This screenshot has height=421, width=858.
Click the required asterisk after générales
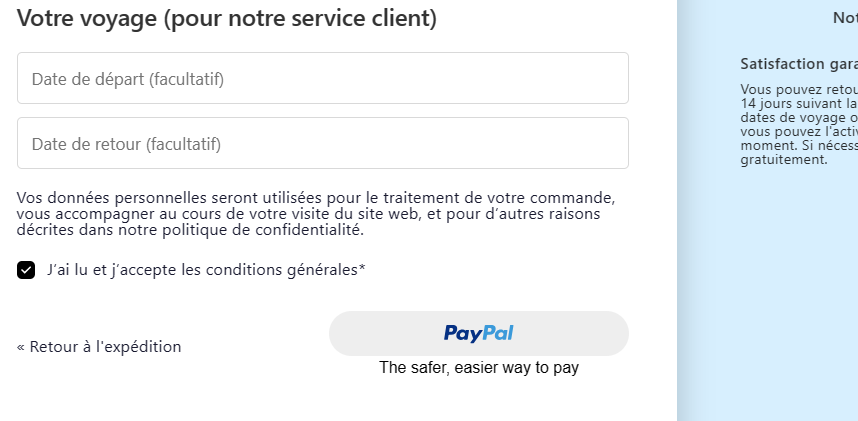362,269
